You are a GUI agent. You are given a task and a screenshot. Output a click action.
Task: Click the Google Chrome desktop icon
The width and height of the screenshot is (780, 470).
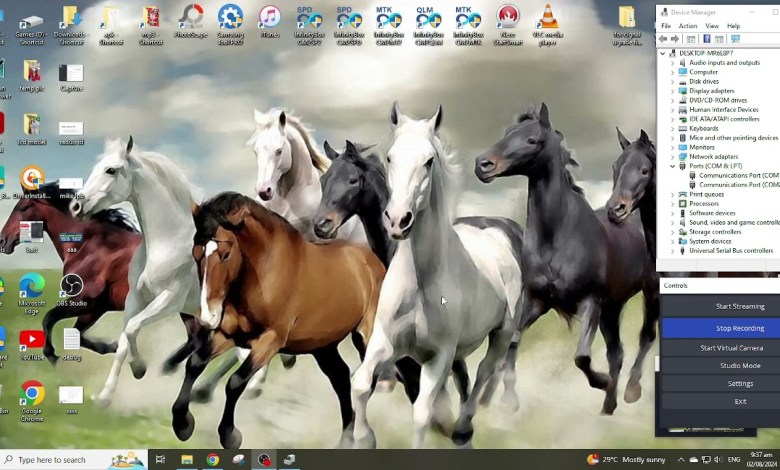pyautogui.click(x=33, y=393)
